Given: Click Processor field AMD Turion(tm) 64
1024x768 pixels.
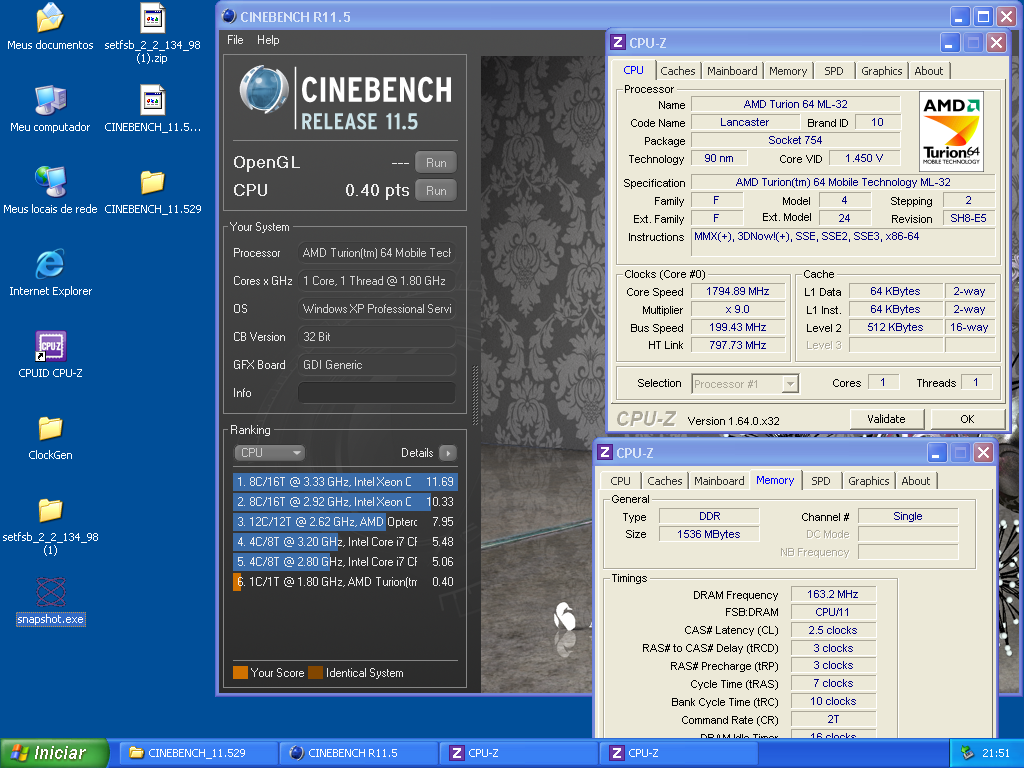Looking at the screenshot, I should click(377, 253).
